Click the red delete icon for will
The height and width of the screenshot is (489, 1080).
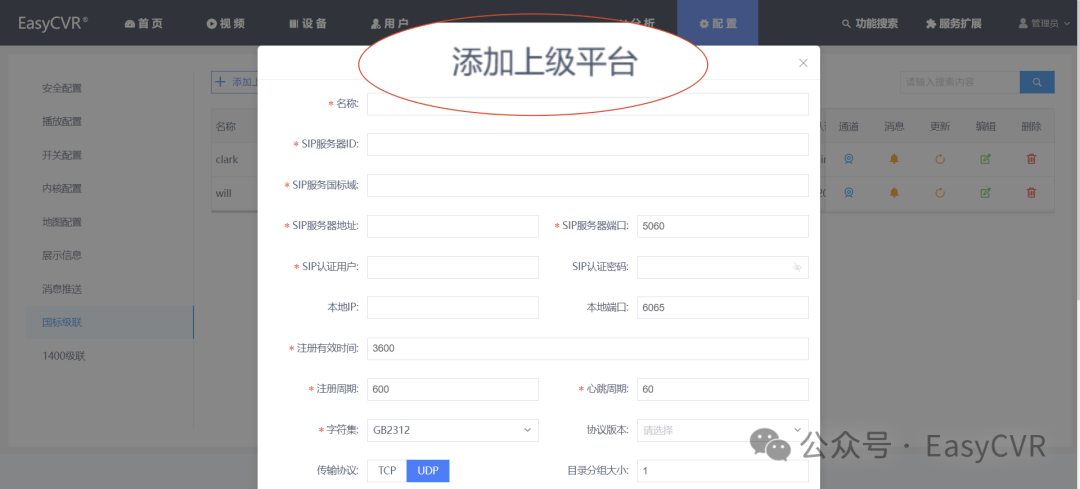(x=1031, y=193)
